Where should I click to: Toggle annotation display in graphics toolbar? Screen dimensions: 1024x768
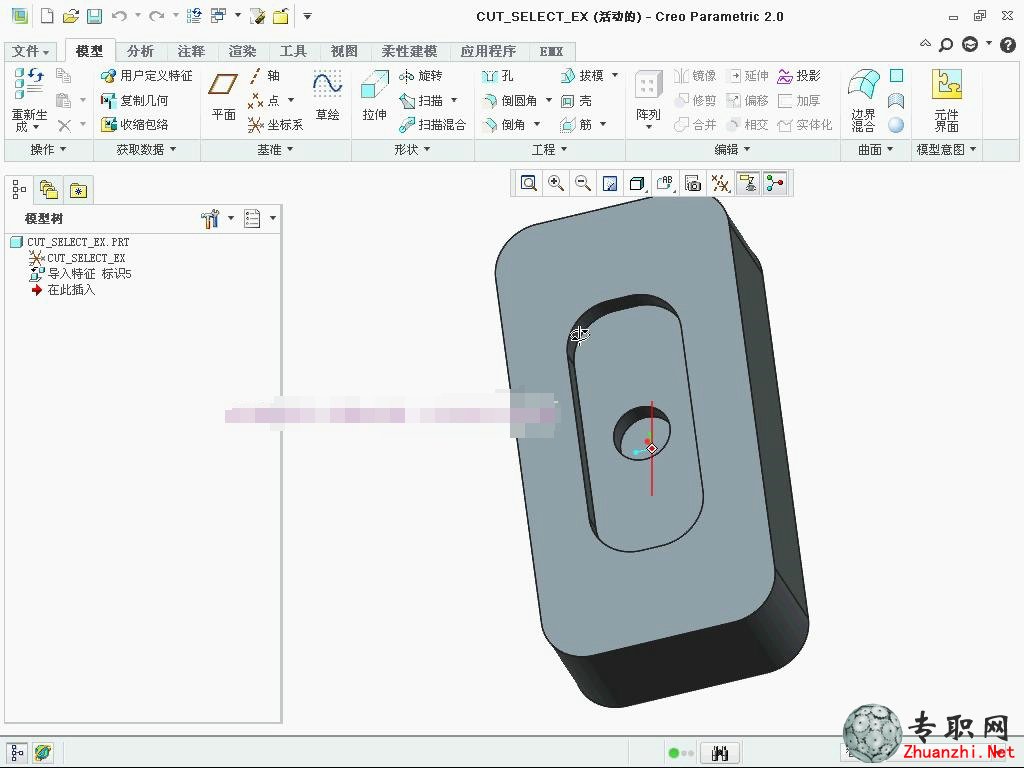748,184
